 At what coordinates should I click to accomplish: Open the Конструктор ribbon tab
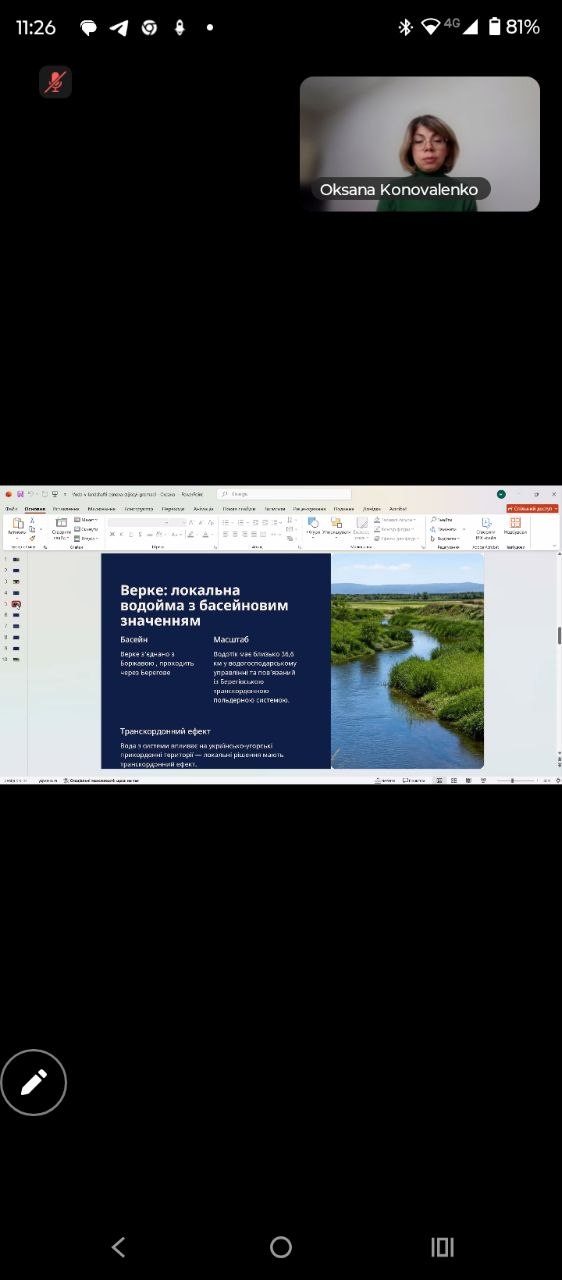(x=139, y=508)
